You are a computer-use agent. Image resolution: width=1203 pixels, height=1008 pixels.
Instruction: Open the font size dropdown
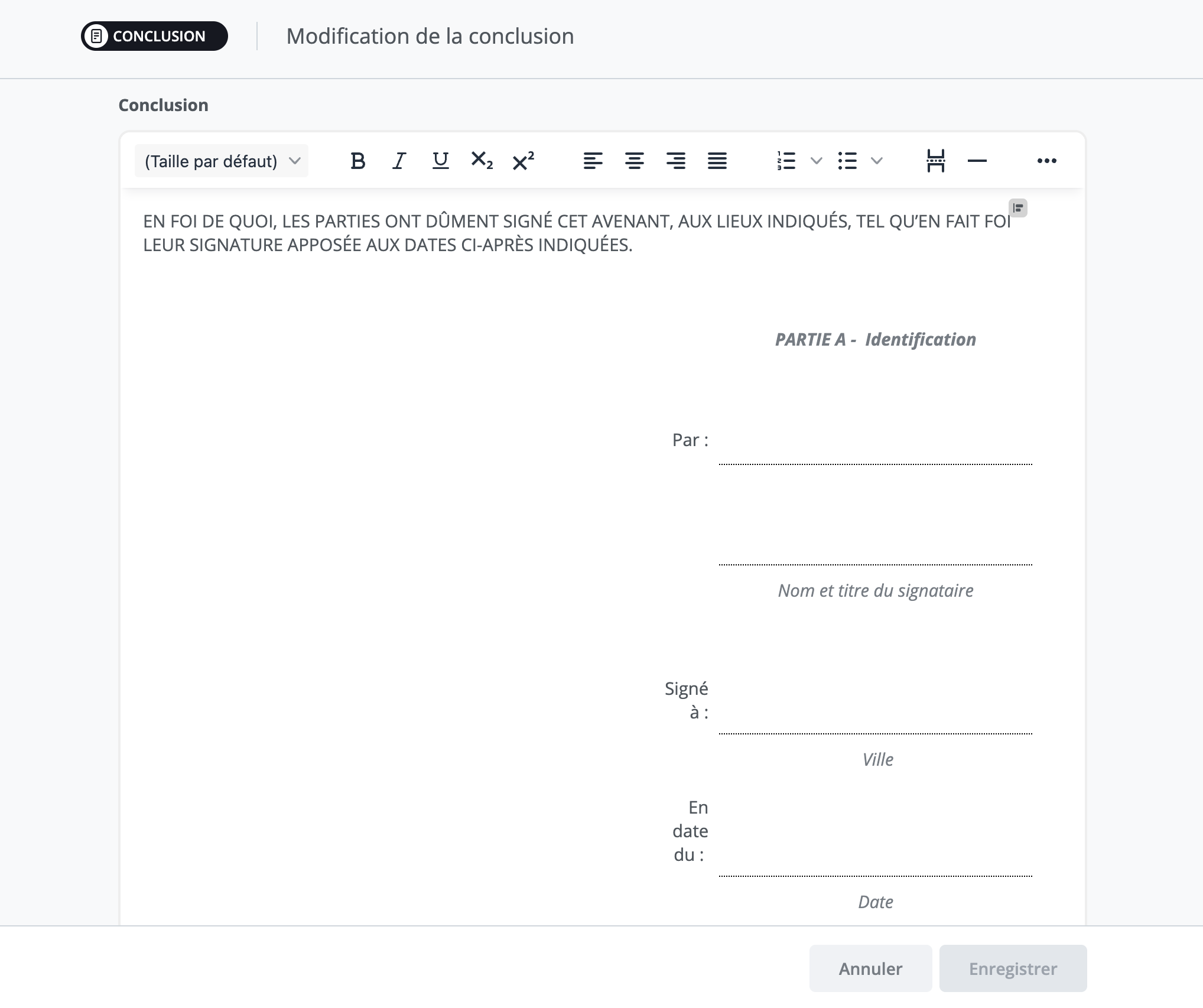222,161
